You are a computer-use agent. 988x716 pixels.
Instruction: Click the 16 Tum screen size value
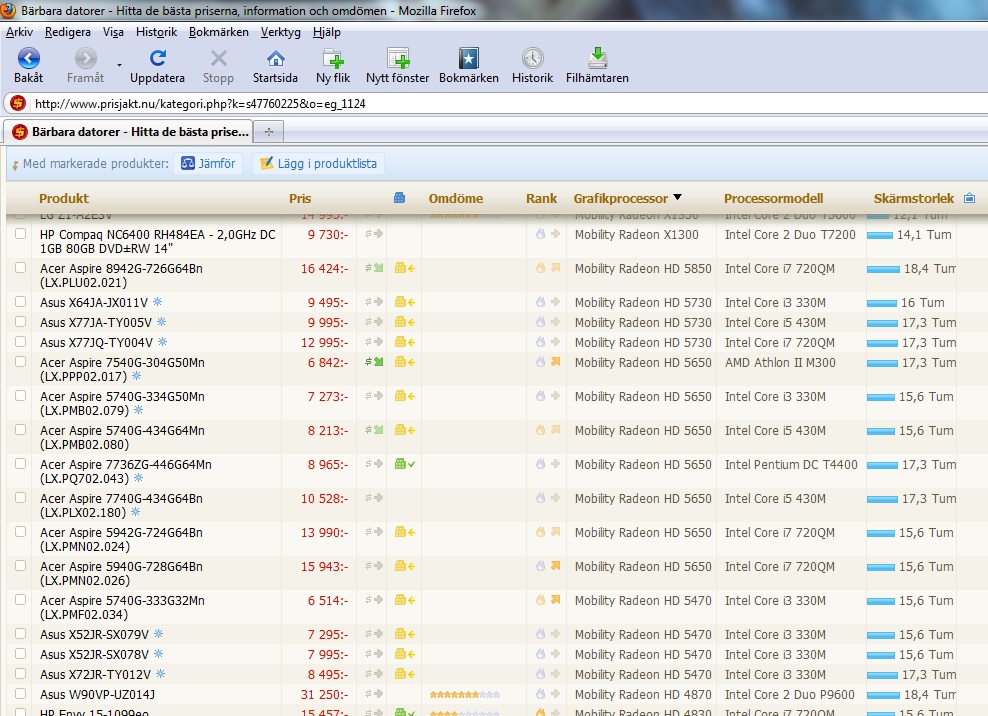(x=922, y=303)
